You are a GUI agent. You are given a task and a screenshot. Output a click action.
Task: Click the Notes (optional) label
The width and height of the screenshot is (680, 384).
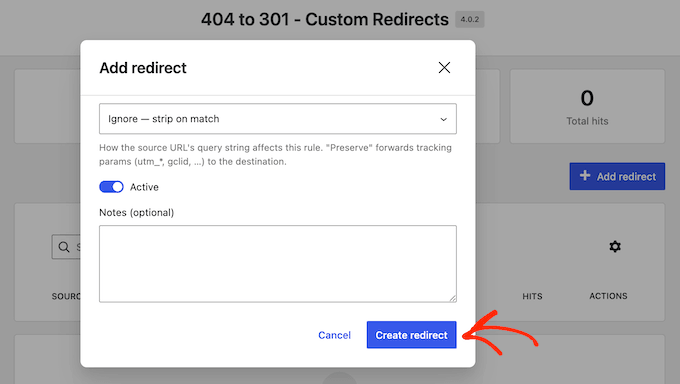pos(137,212)
